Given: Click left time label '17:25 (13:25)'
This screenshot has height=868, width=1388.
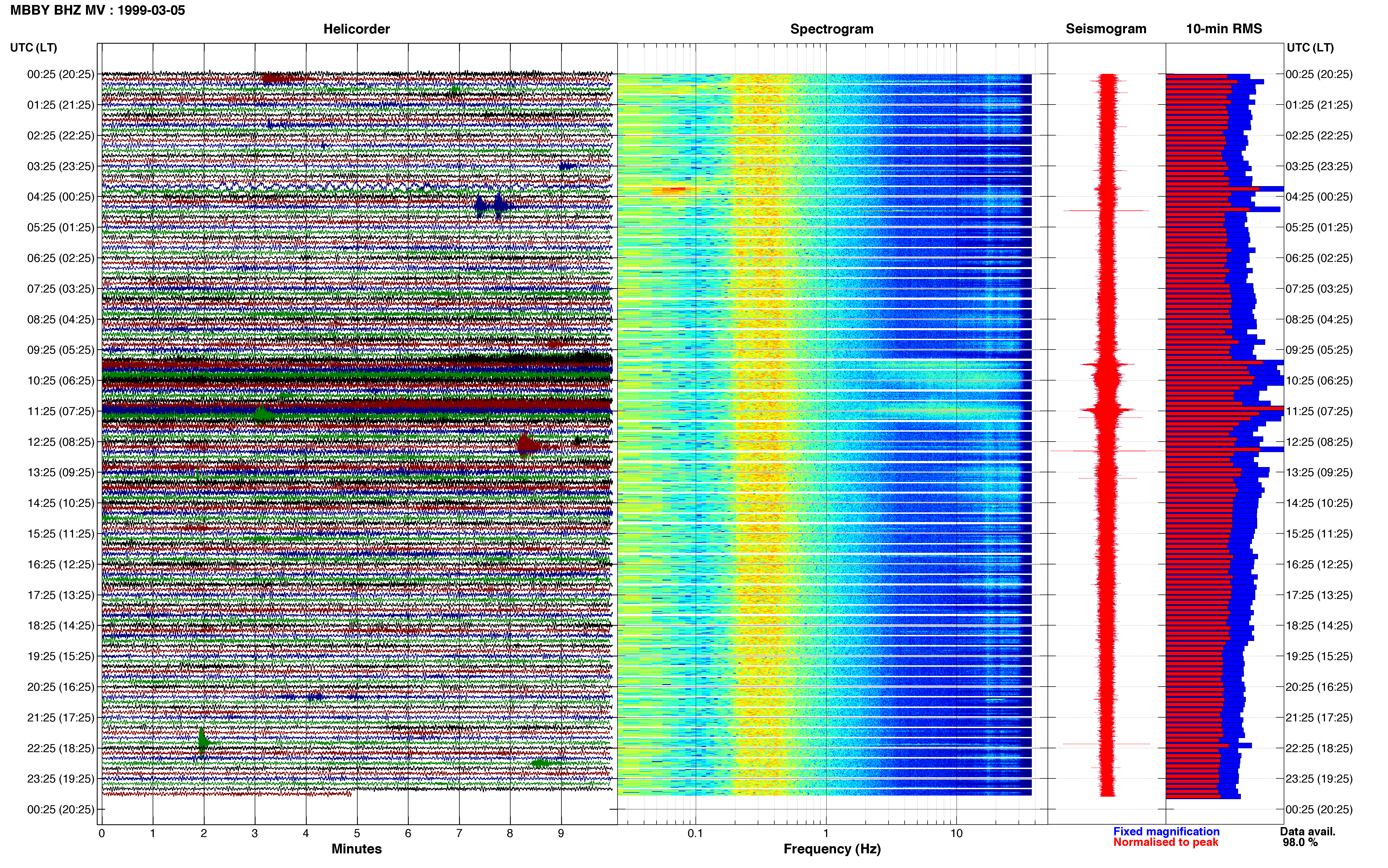Looking at the screenshot, I should point(61,595).
